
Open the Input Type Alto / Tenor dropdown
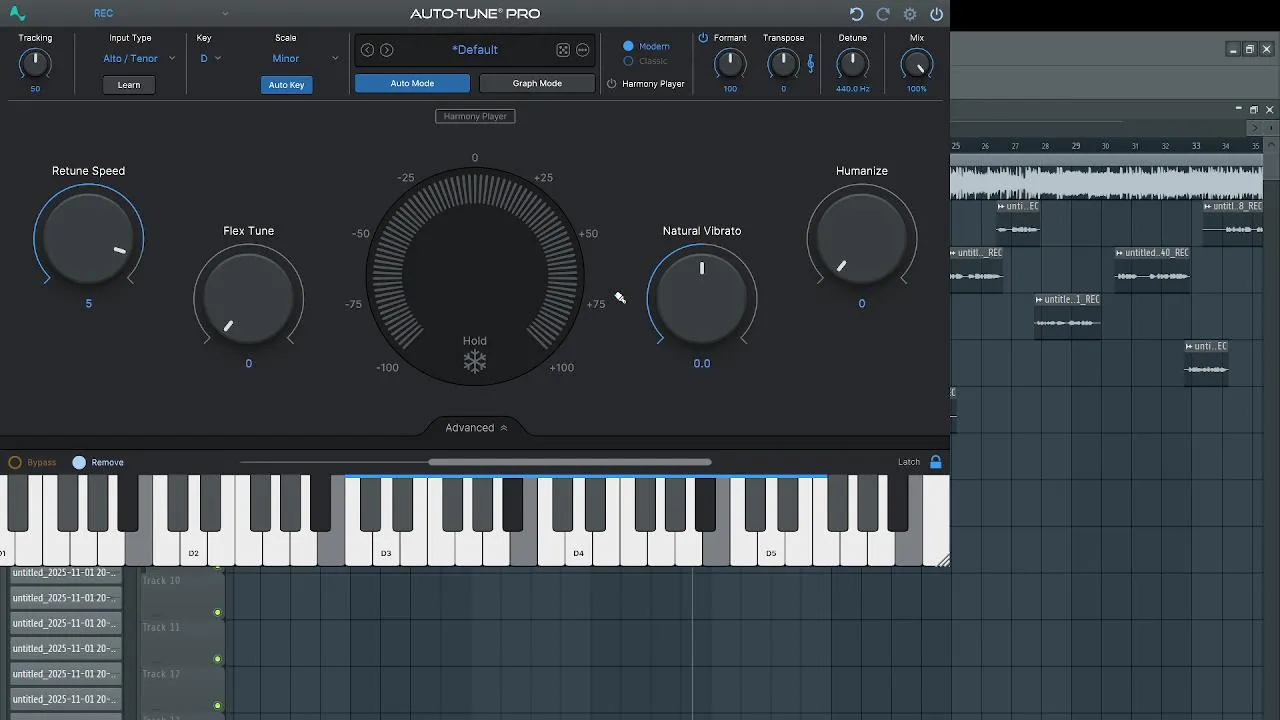click(x=139, y=59)
